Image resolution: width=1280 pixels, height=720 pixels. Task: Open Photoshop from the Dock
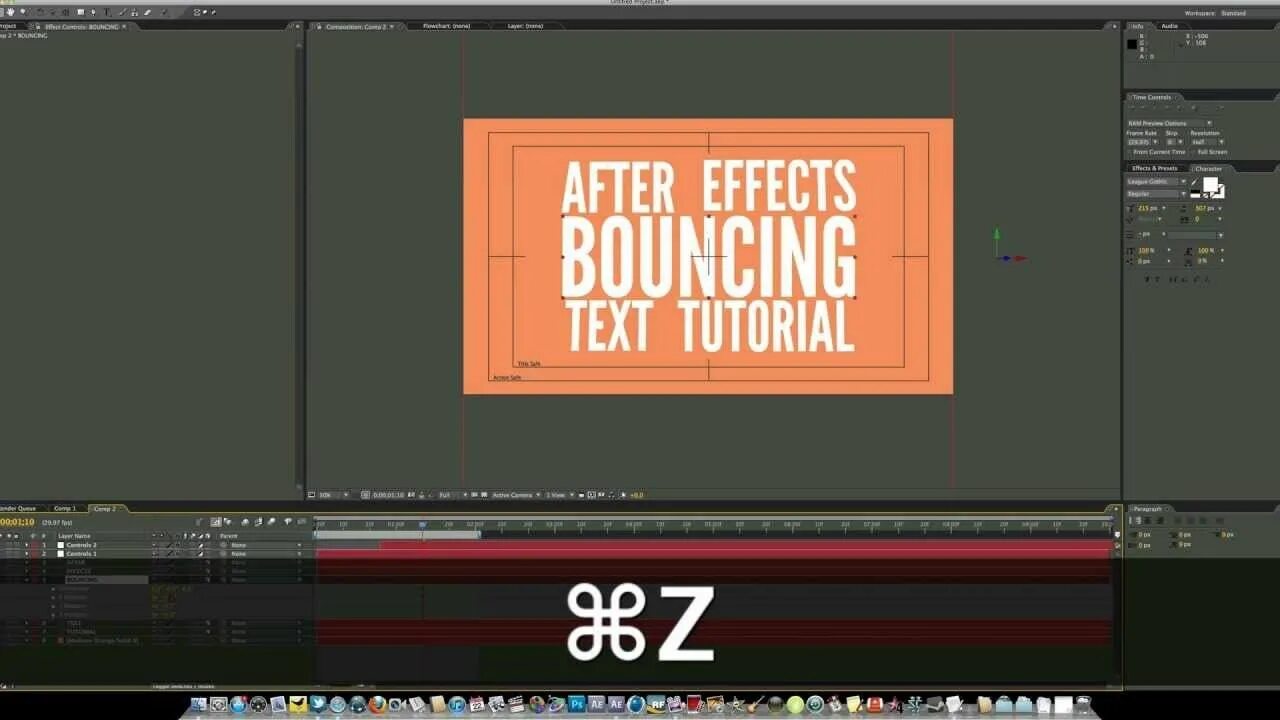pyautogui.click(x=576, y=705)
